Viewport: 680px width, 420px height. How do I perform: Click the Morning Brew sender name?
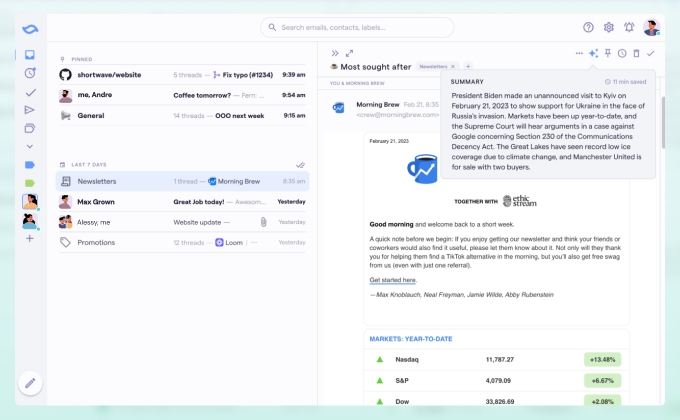click(x=378, y=105)
